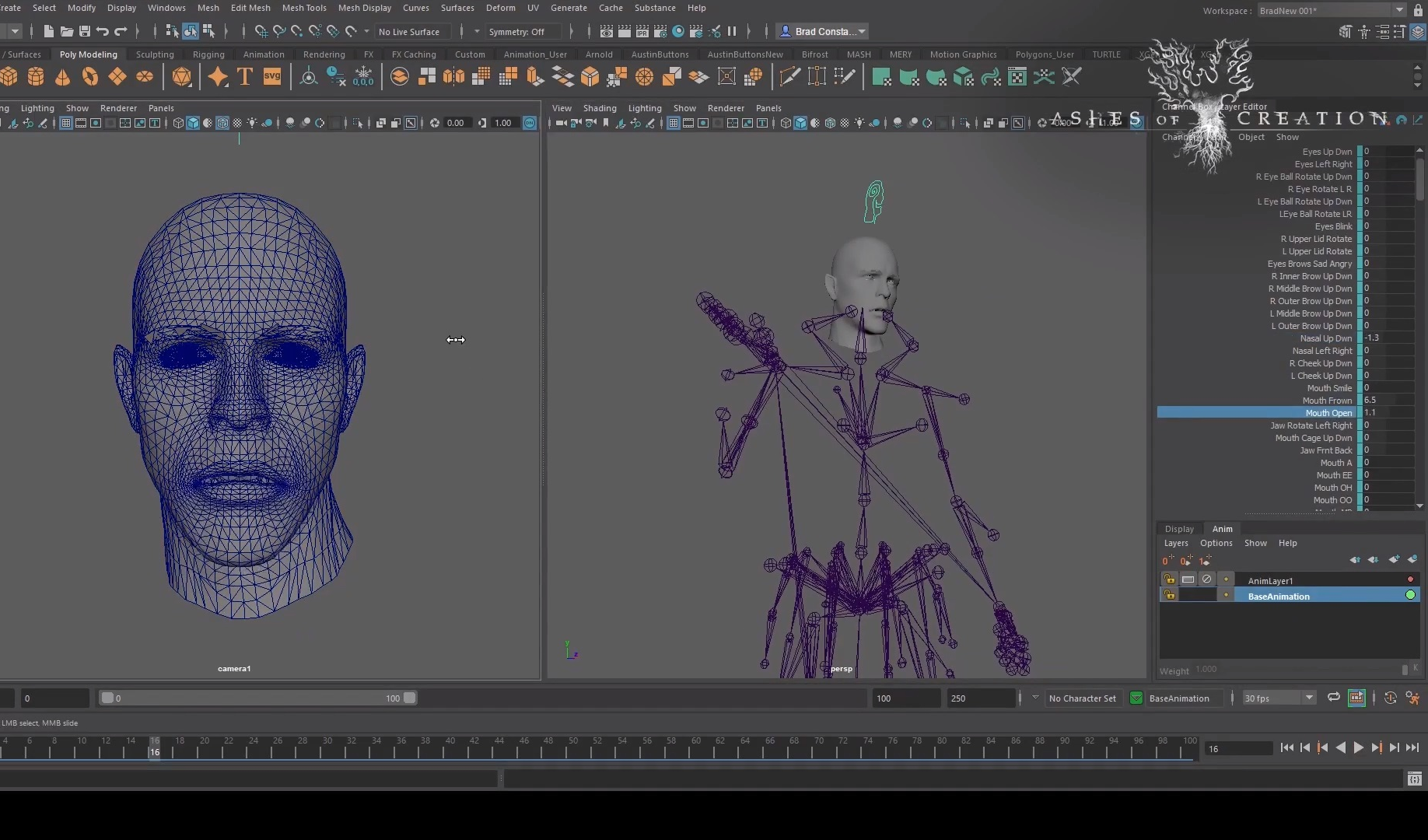The height and width of the screenshot is (840, 1428).
Task: Switch to the Display layer tab
Action: point(1179,529)
